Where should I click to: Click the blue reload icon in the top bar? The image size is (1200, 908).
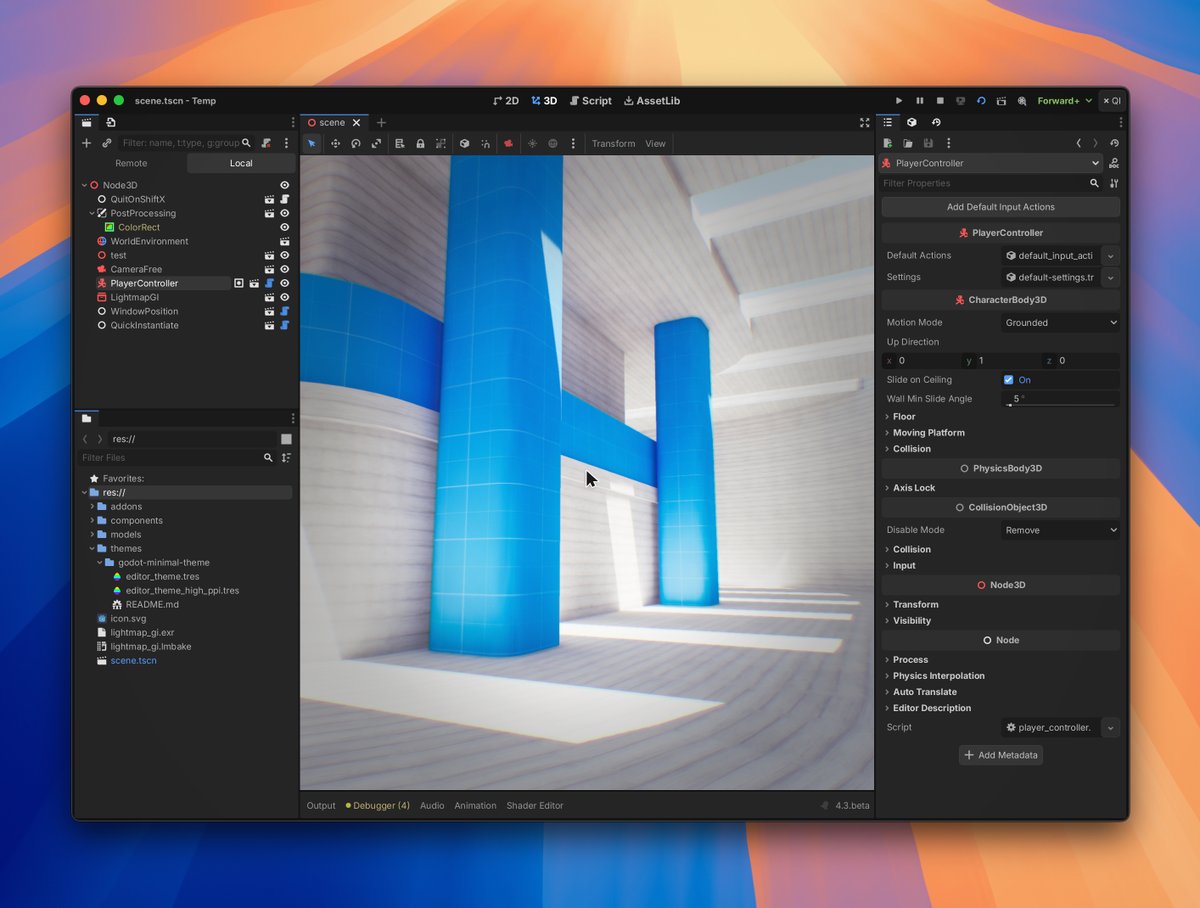981,101
